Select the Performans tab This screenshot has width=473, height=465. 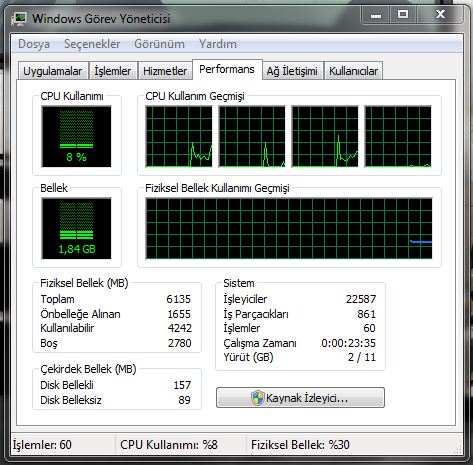[227, 69]
